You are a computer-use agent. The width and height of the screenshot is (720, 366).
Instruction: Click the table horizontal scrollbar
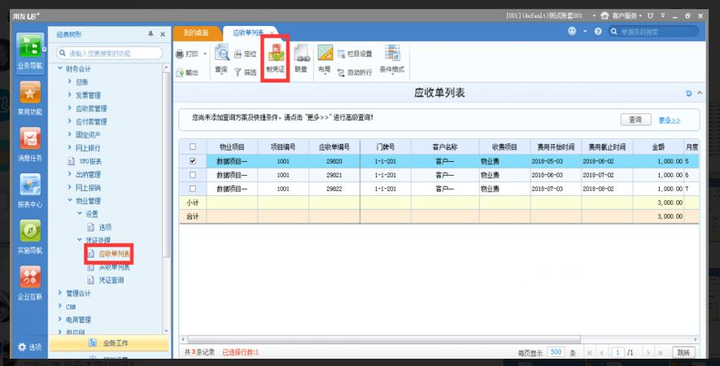tap(384, 339)
